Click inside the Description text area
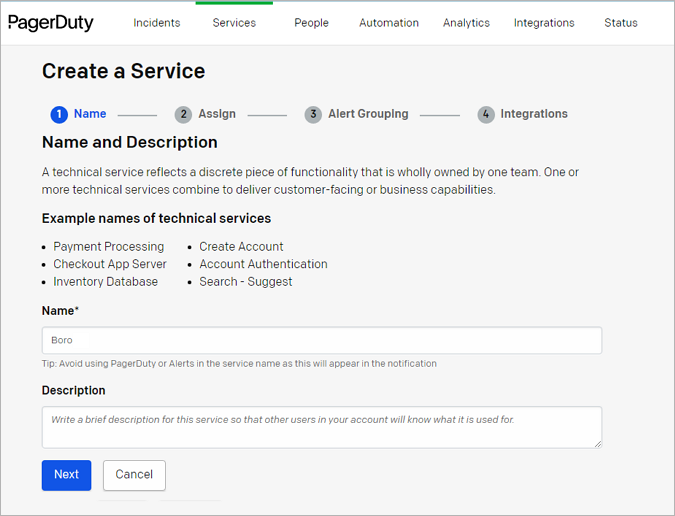The height and width of the screenshot is (516, 675). click(322, 427)
